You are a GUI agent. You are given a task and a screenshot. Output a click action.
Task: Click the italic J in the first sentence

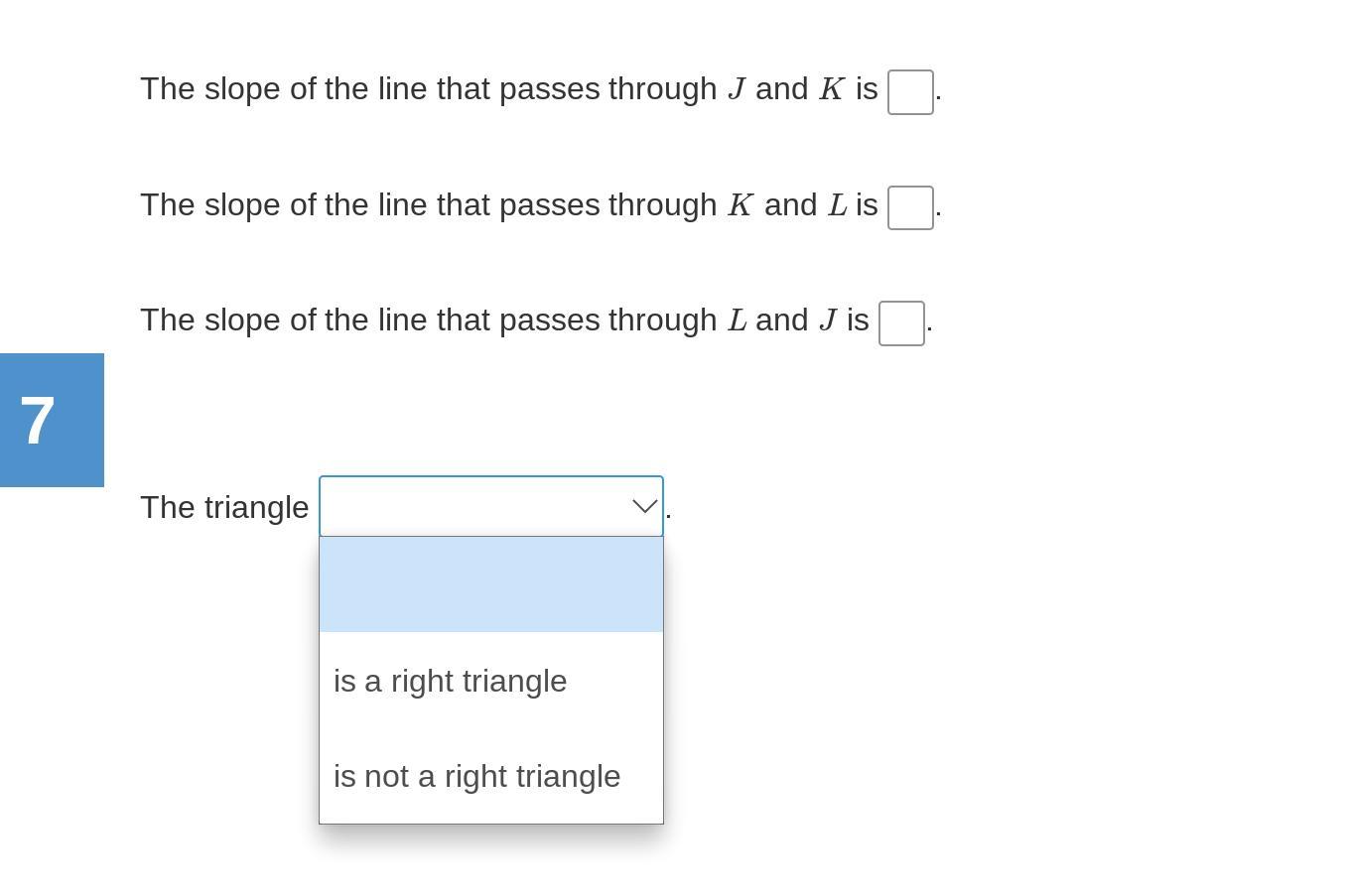737,89
